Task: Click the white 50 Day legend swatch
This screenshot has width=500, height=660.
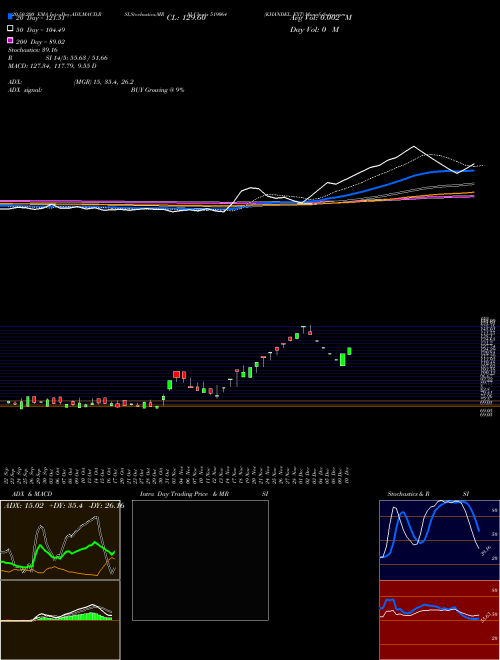Action: pos(11,29)
